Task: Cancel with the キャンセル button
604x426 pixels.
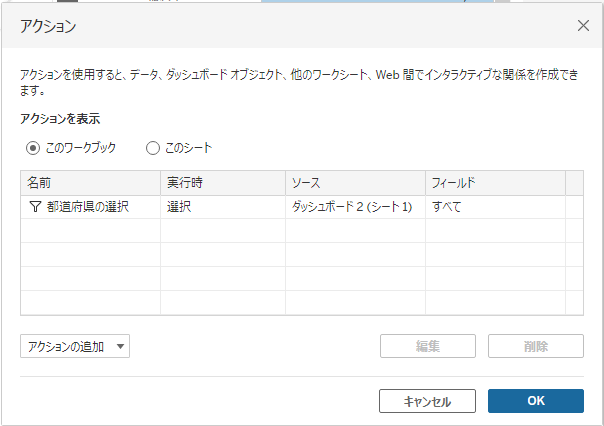Action: (x=427, y=401)
